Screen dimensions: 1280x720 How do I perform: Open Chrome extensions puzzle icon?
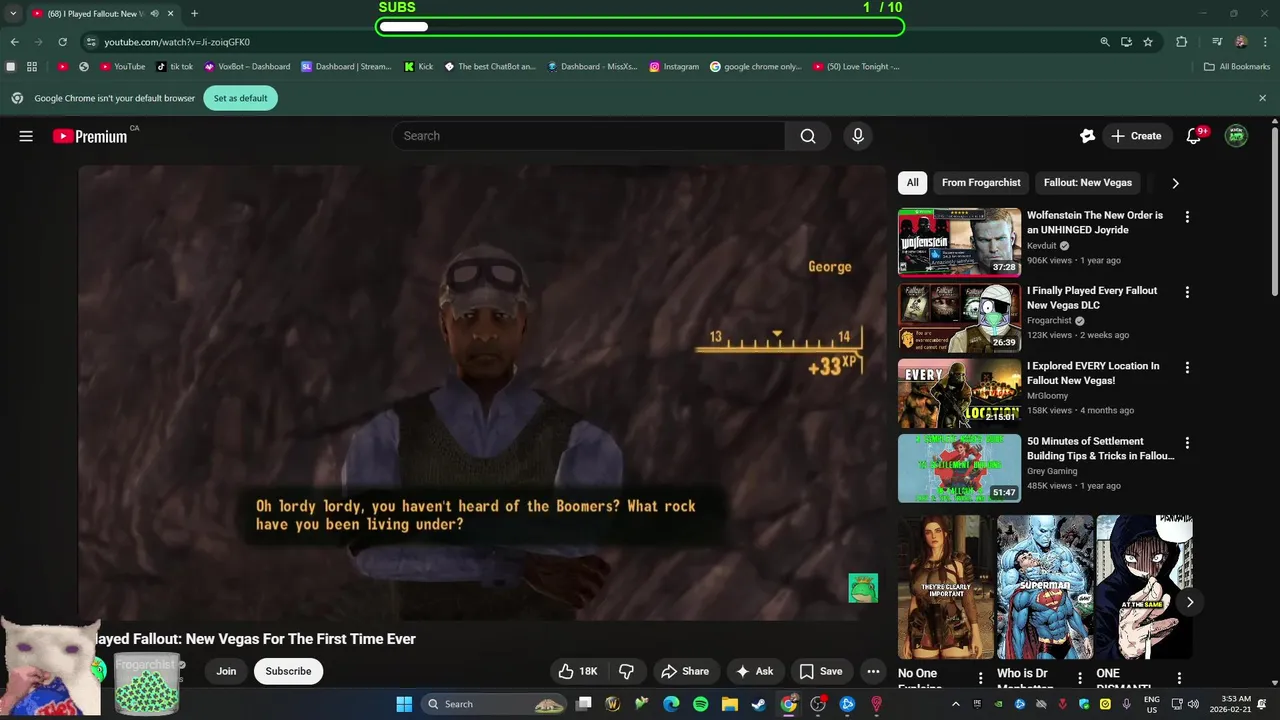click(1181, 42)
